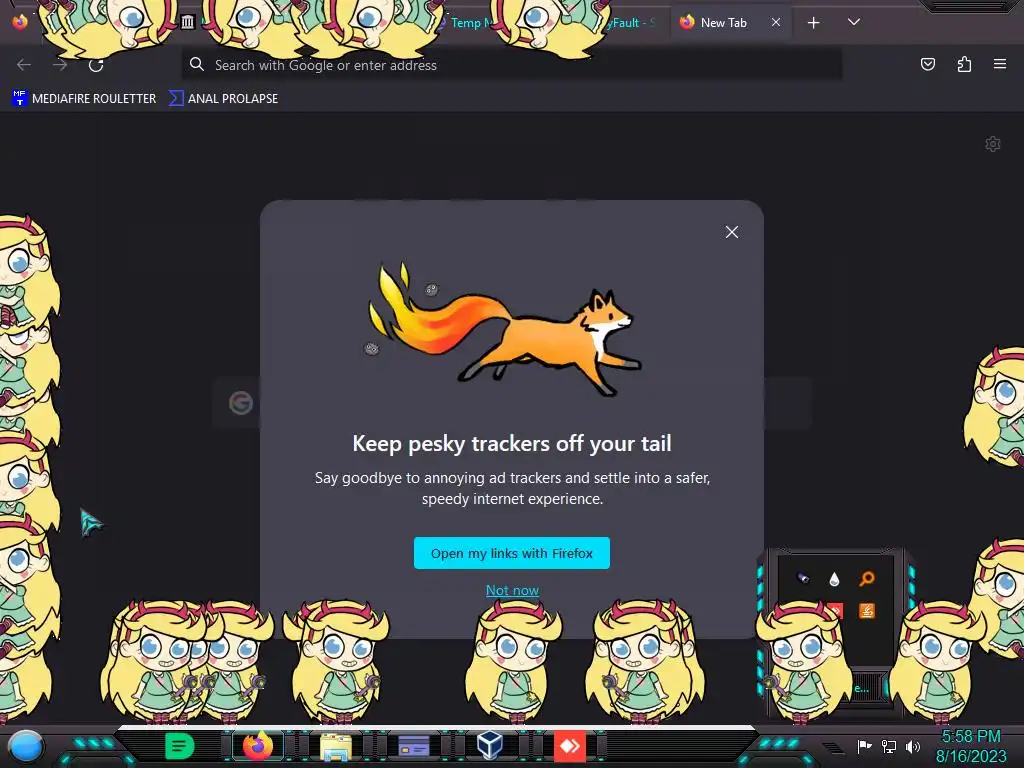Screen dimensions: 1024x768
Task: Click the orange Java icon in tray popup
Action: 867,611
